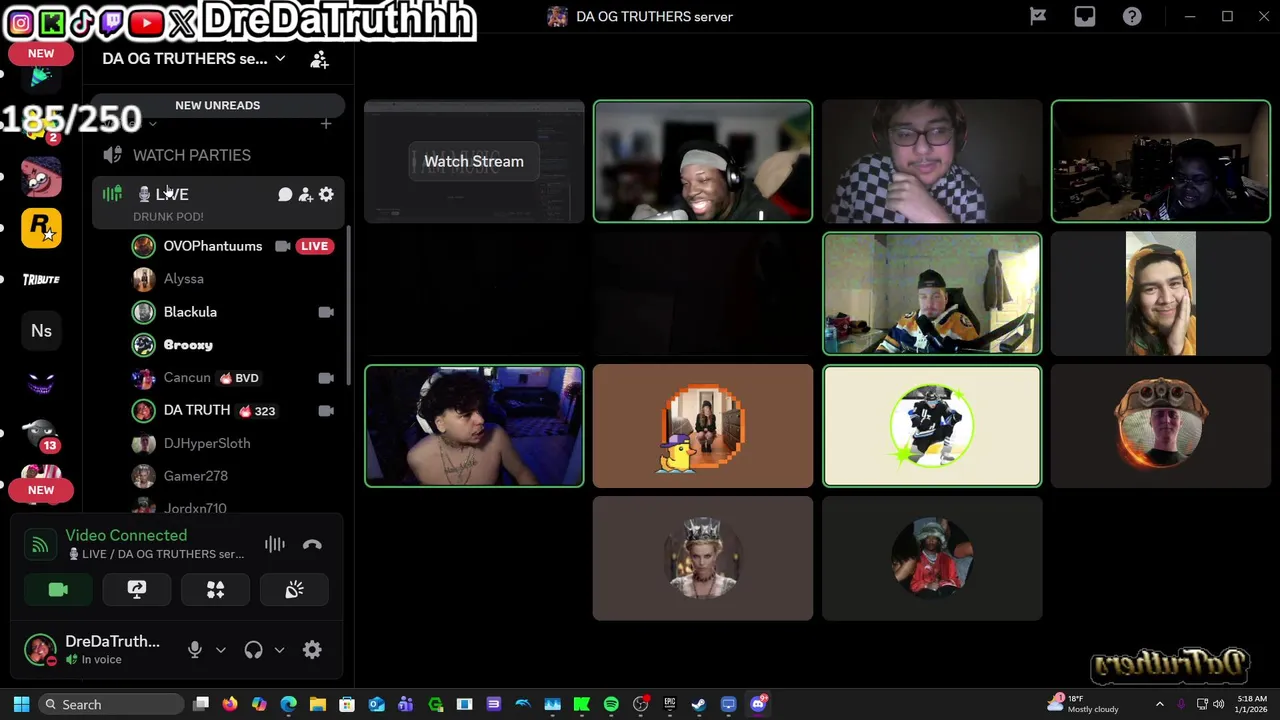This screenshot has height=720, width=1280.
Task: Open Steam from the taskbar
Action: [698, 704]
